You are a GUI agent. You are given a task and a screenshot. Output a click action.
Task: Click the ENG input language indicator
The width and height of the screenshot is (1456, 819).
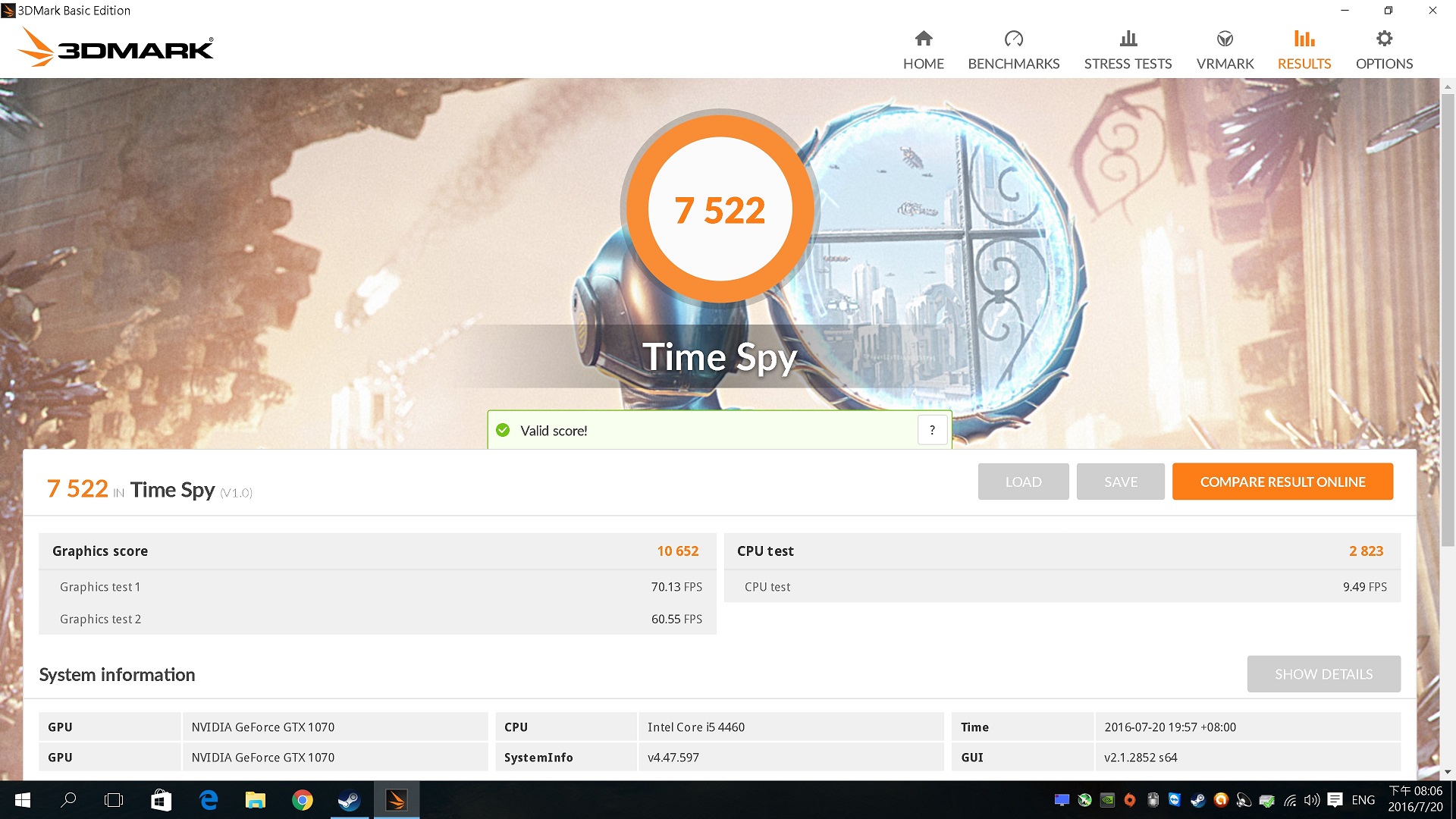pyautogui.click(x=1363, y=800)
